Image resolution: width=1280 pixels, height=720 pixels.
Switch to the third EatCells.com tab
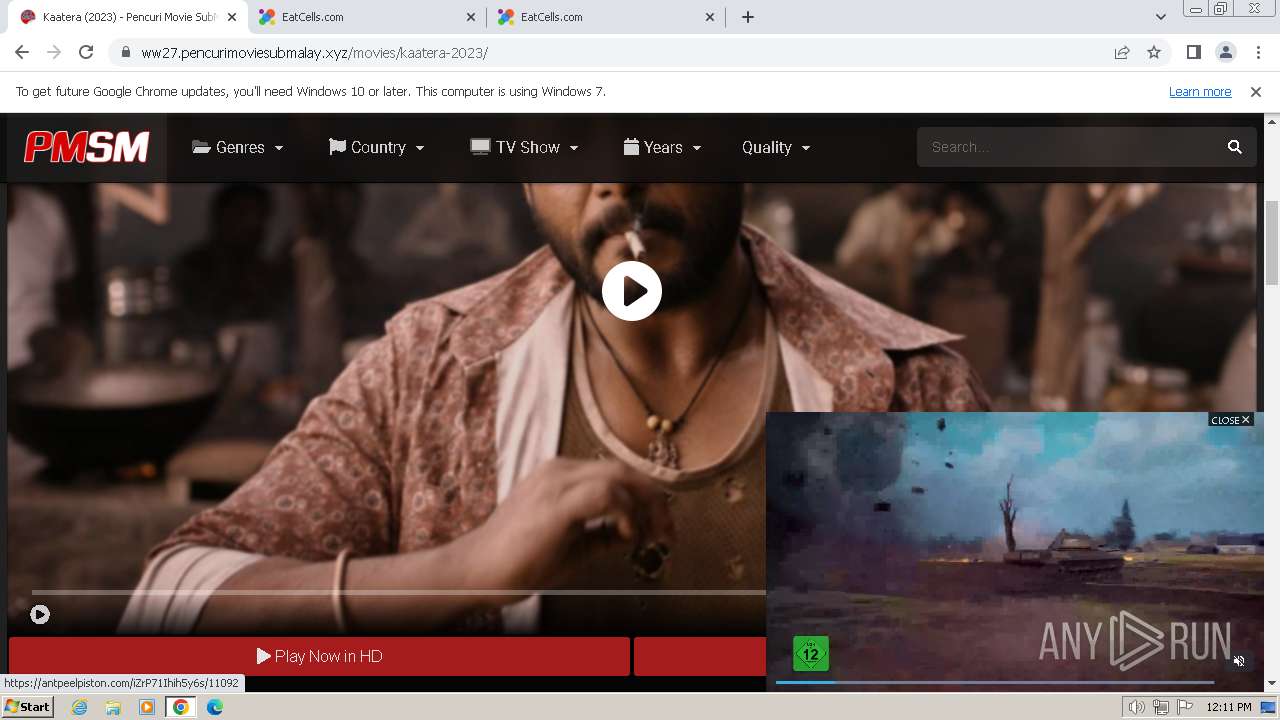click(x=606, y=17)
